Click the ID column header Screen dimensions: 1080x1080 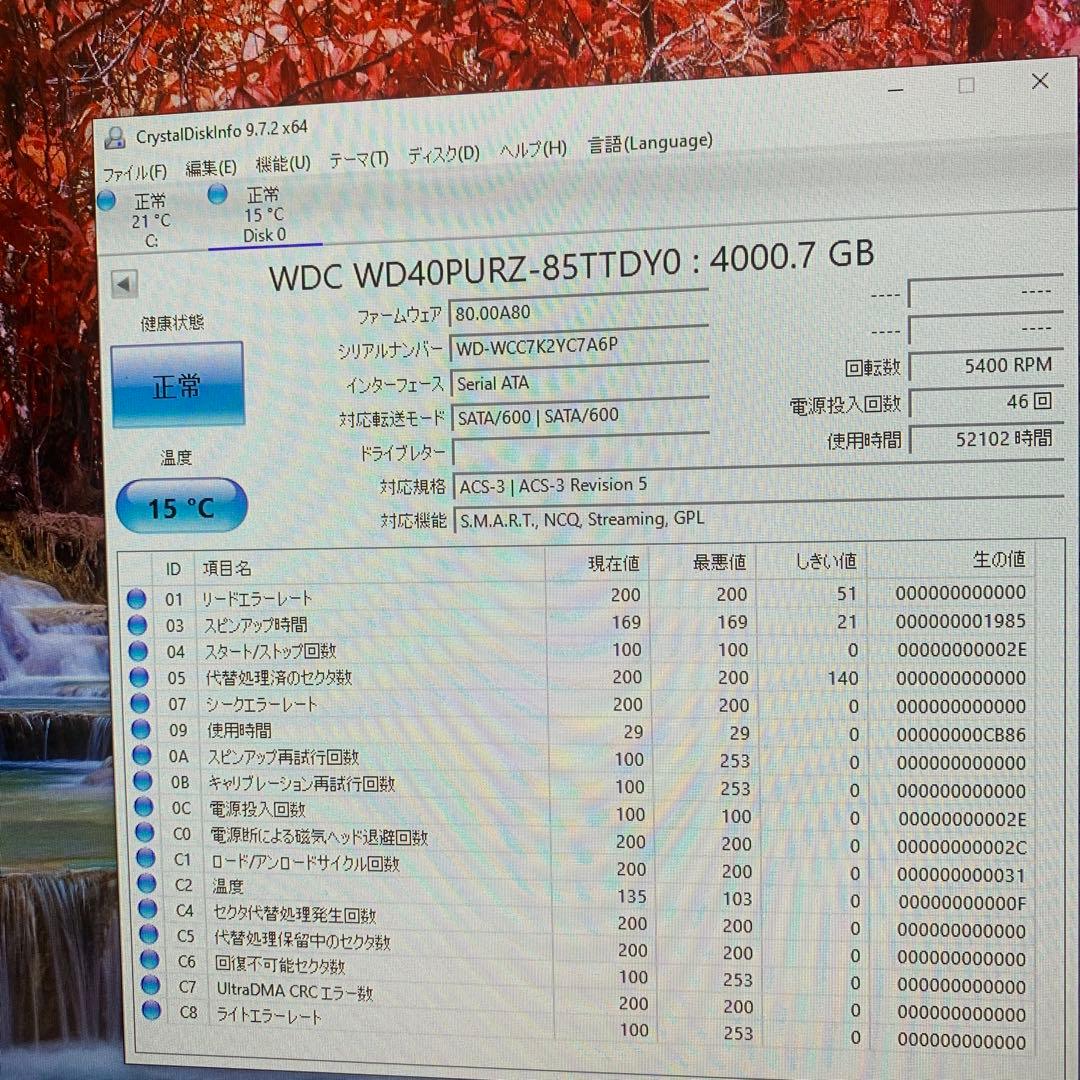point(173,569)
